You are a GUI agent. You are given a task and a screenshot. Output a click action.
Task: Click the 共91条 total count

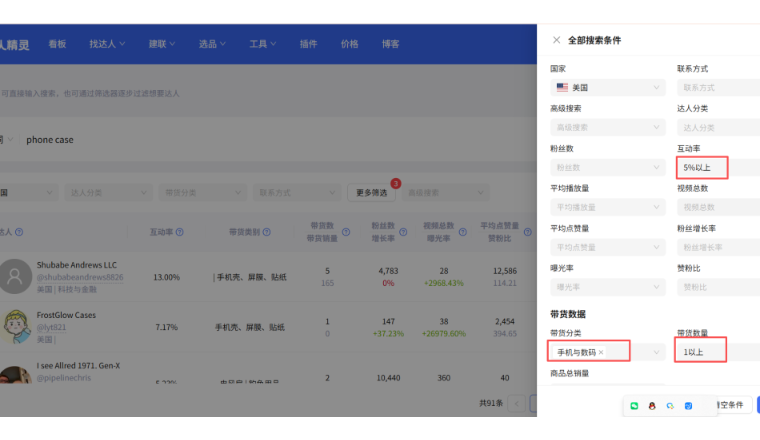click(x=491, y=403)
